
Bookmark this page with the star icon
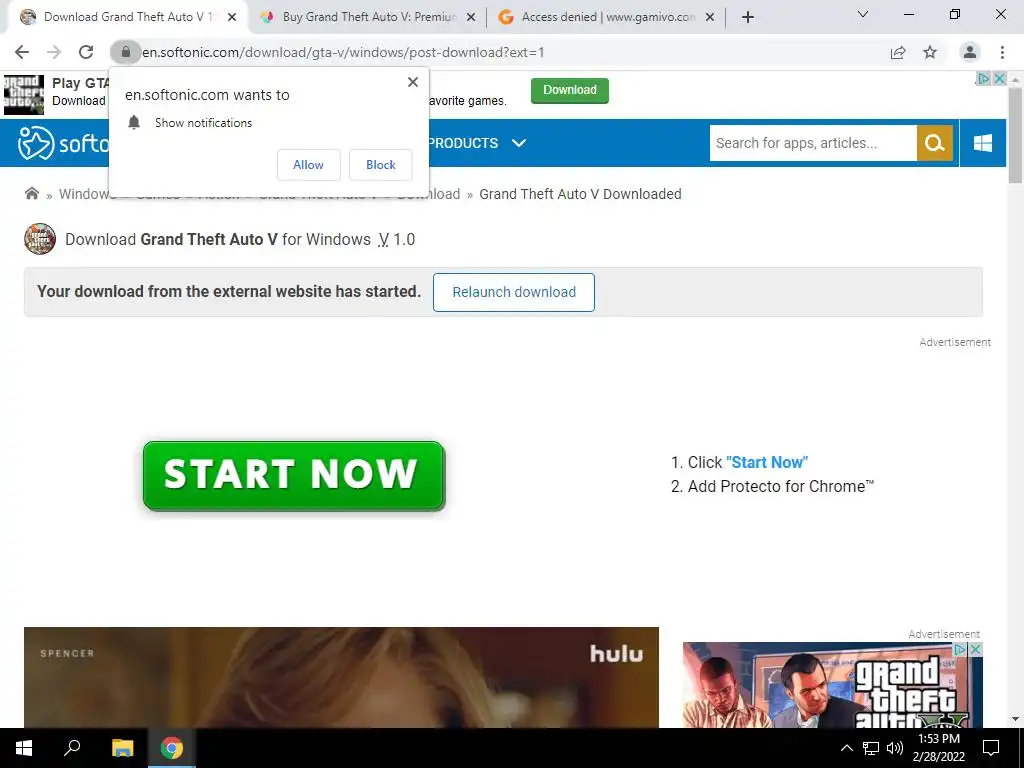coord(930,52)
